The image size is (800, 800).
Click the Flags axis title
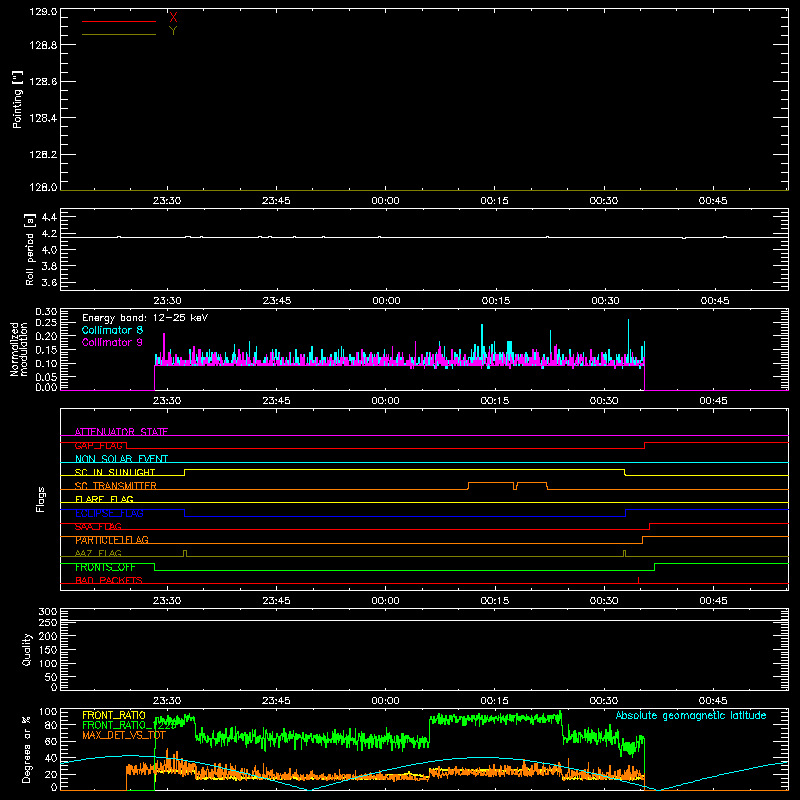pyautogui.click(x=41, y=499)
